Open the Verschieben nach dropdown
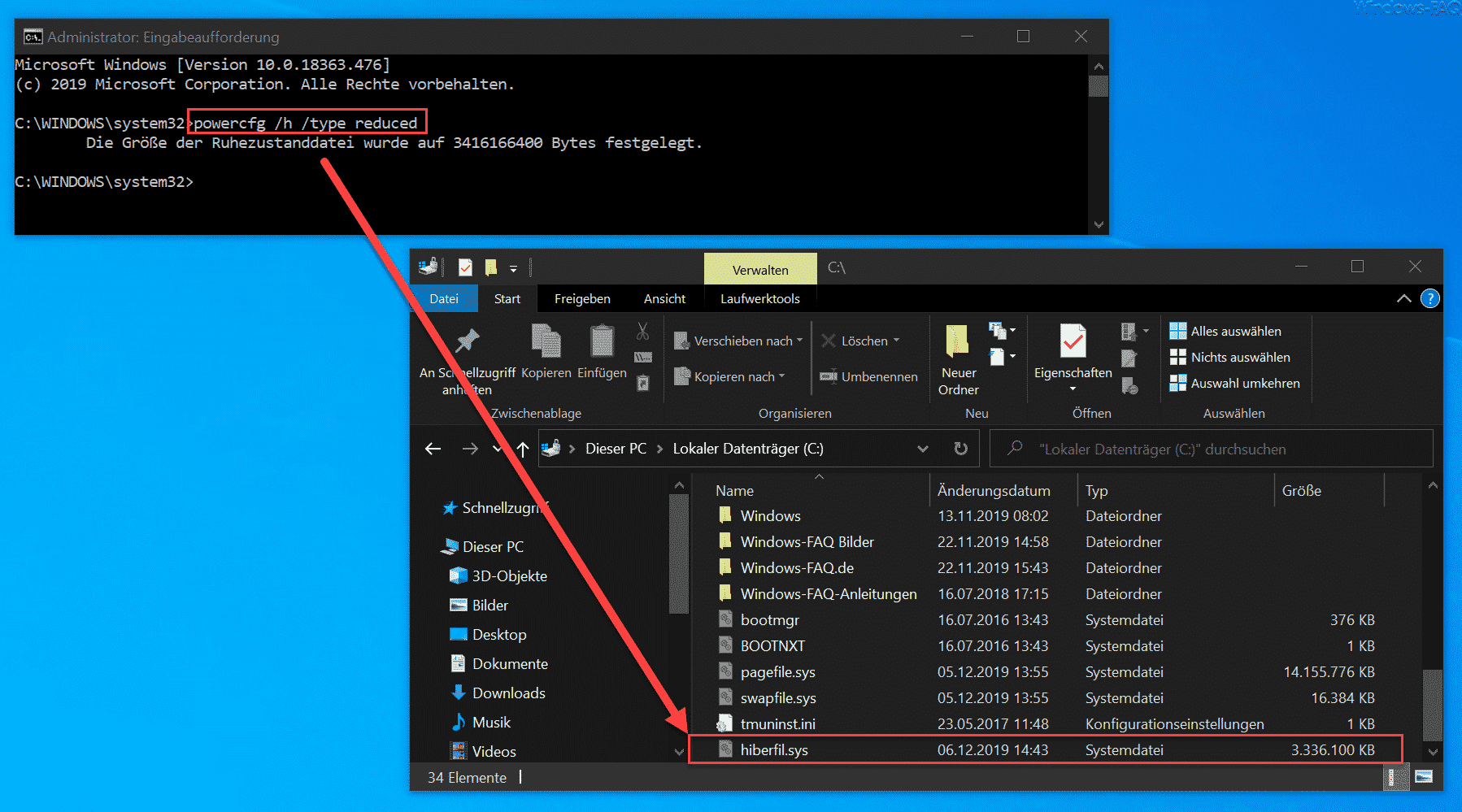1462x812 pixels. 738,341
